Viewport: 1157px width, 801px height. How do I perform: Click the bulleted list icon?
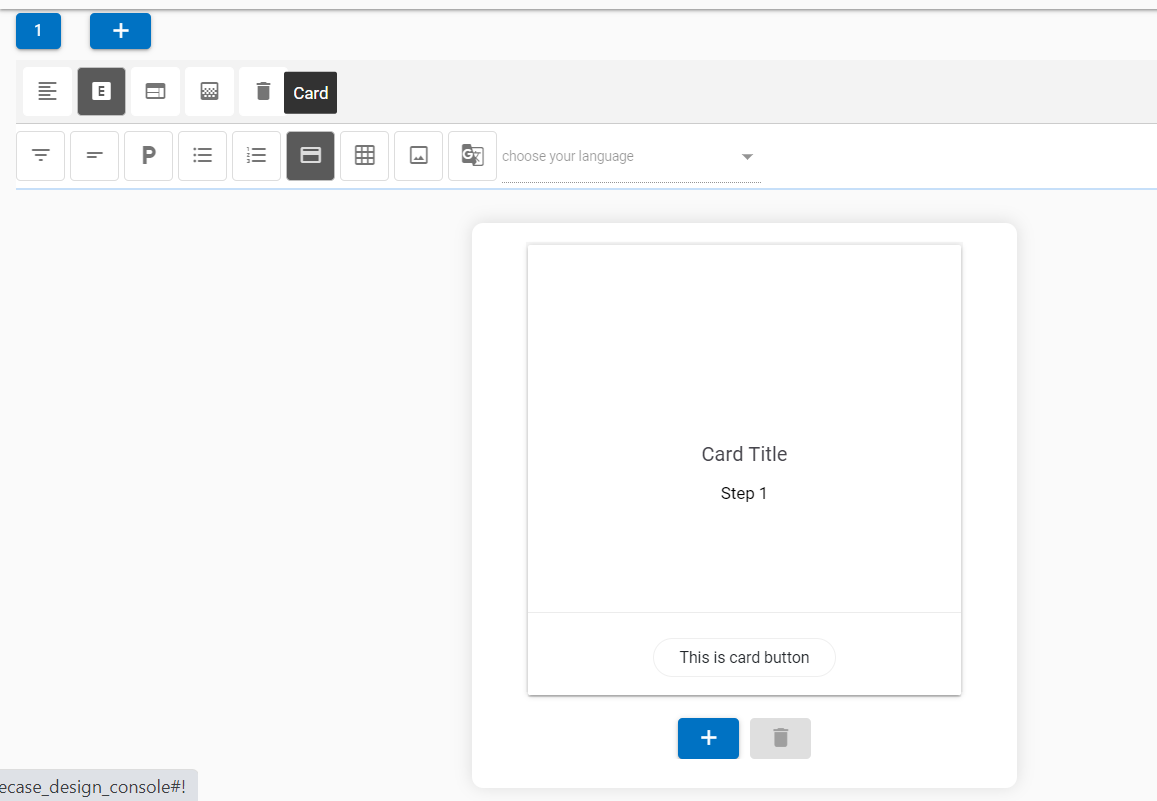pyautogui.click(x=202, y=156)
